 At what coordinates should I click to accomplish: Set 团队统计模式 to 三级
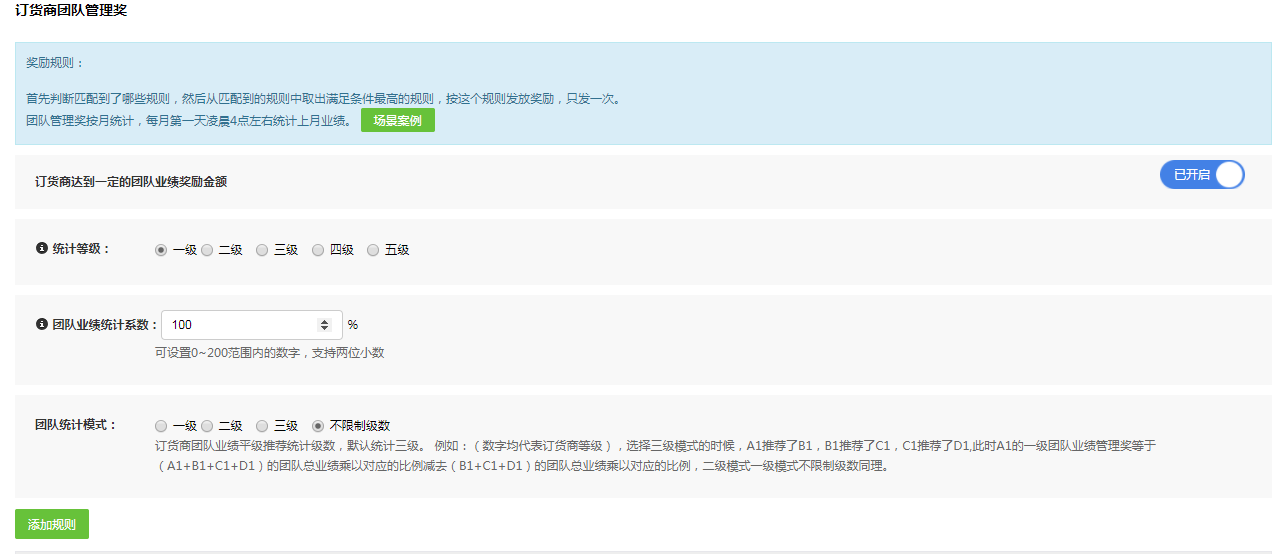pos(262,425)
